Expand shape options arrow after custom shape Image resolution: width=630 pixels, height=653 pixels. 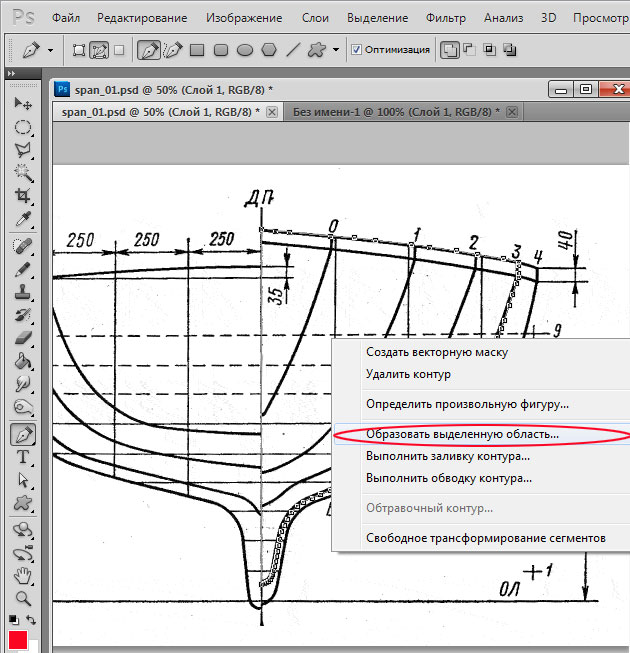336,49
